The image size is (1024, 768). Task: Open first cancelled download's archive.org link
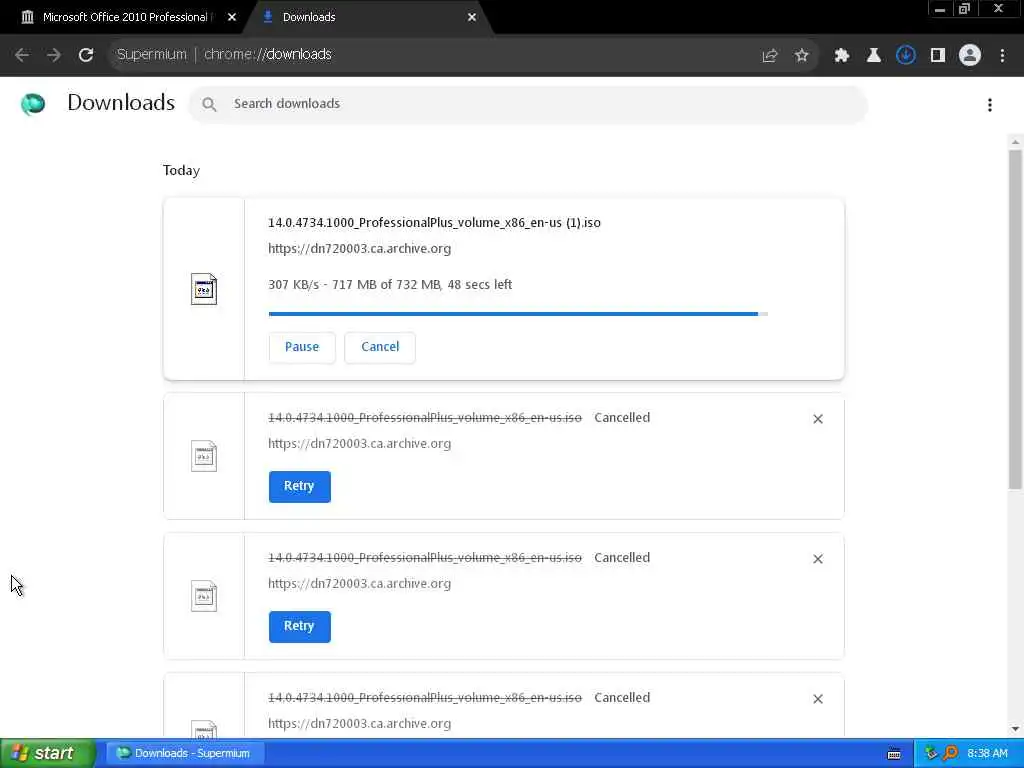[x=359, y=443]
